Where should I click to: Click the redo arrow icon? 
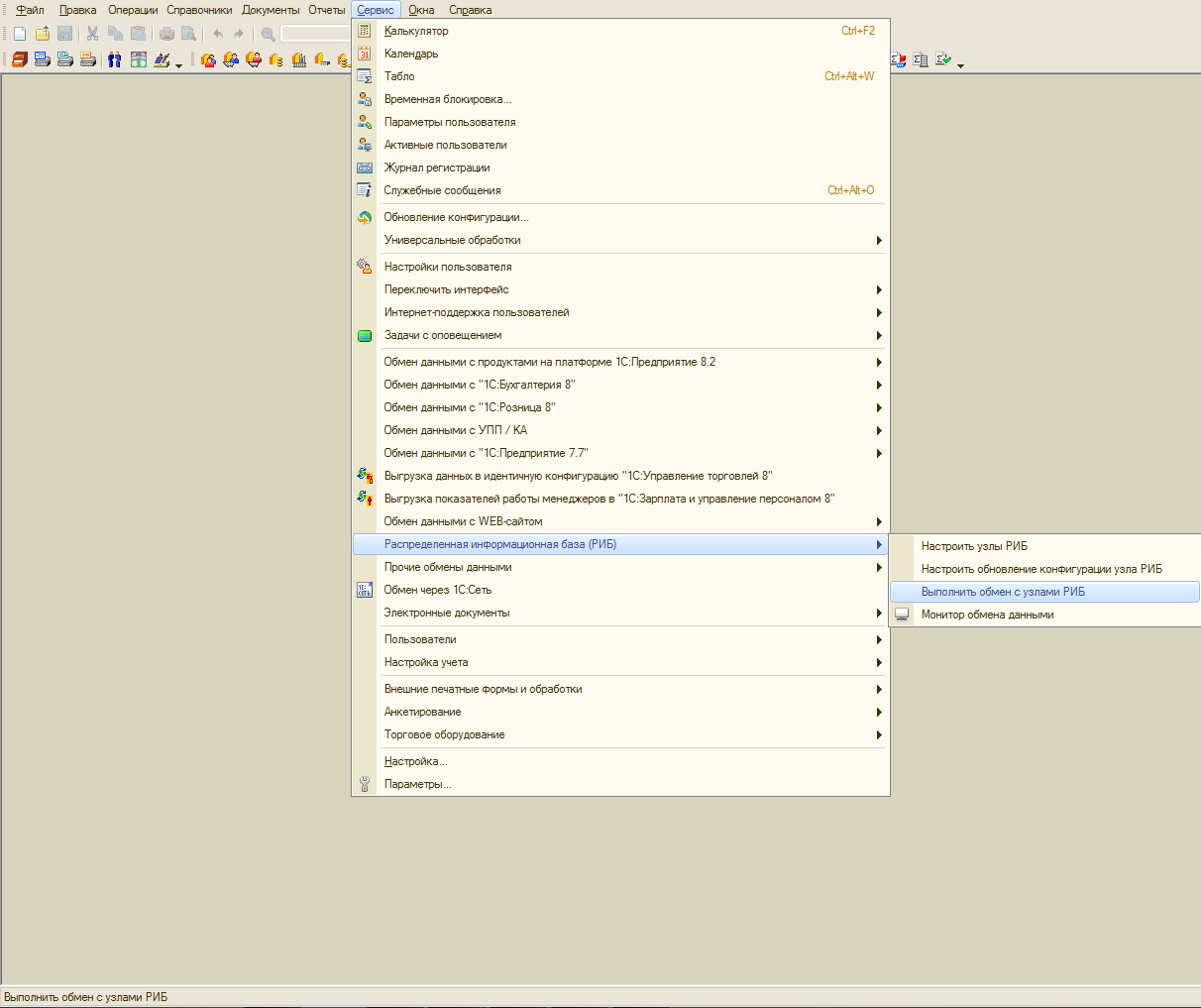click(x=239, y=34)
